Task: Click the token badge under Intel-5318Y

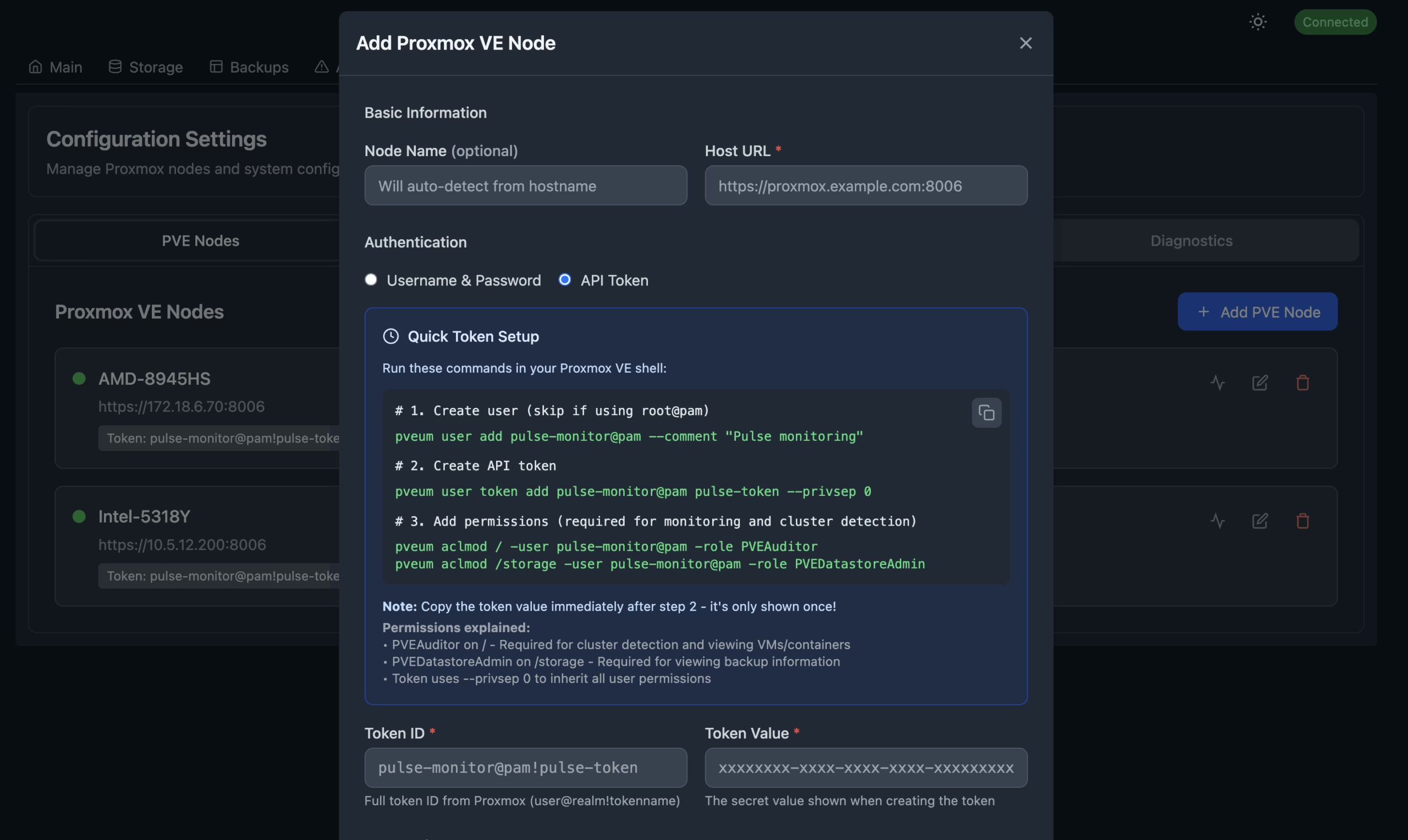Action: tap(219, 576)
